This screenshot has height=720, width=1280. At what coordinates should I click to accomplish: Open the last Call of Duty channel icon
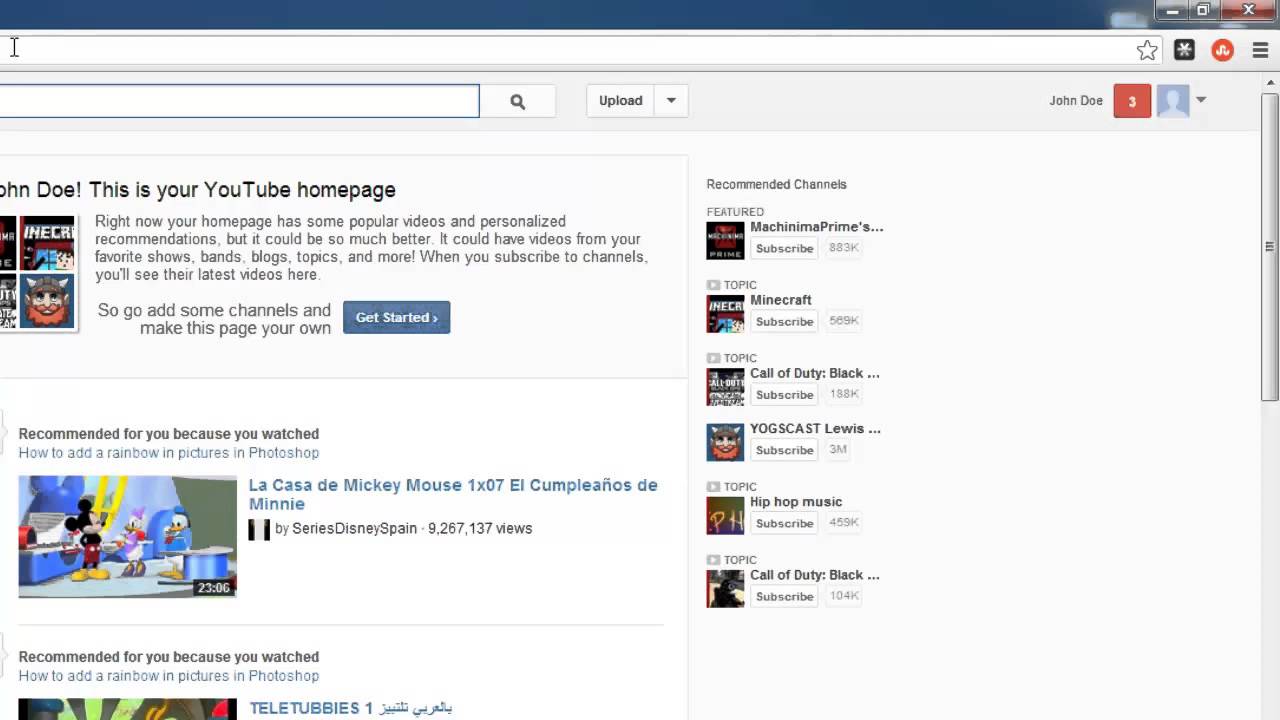point(725,589)
